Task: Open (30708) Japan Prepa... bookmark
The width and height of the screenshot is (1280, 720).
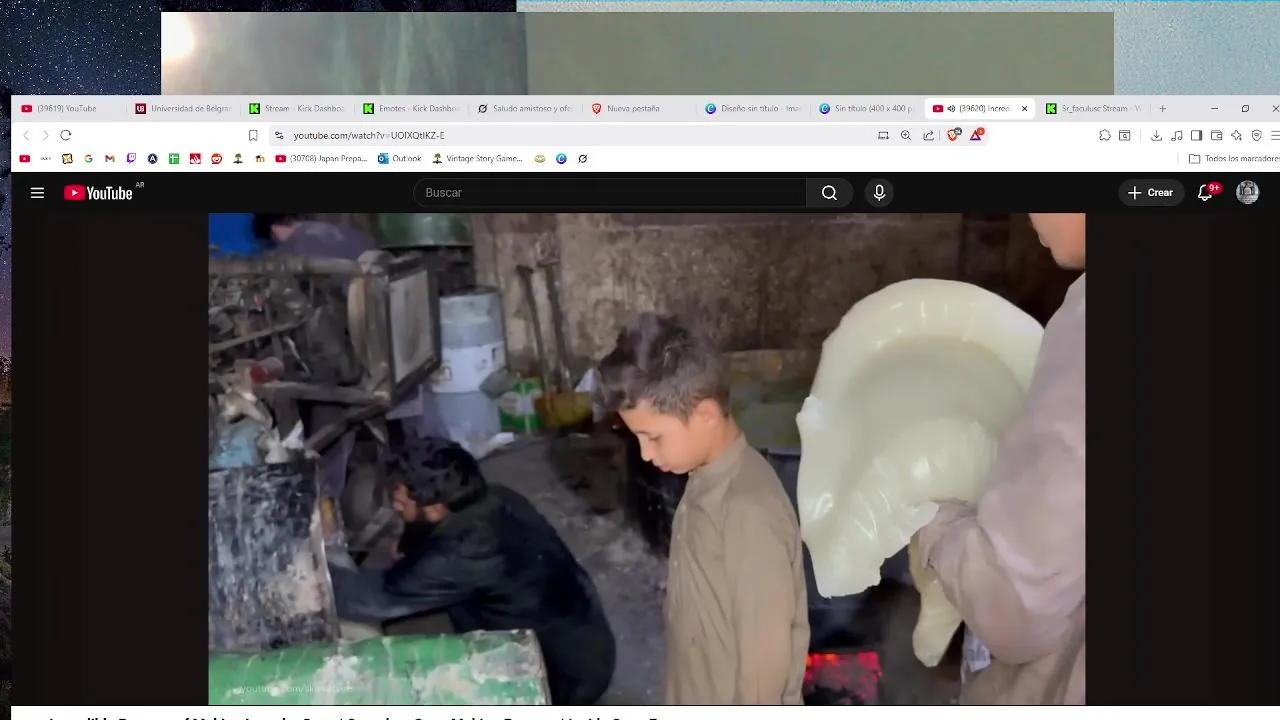Action: 321,158
